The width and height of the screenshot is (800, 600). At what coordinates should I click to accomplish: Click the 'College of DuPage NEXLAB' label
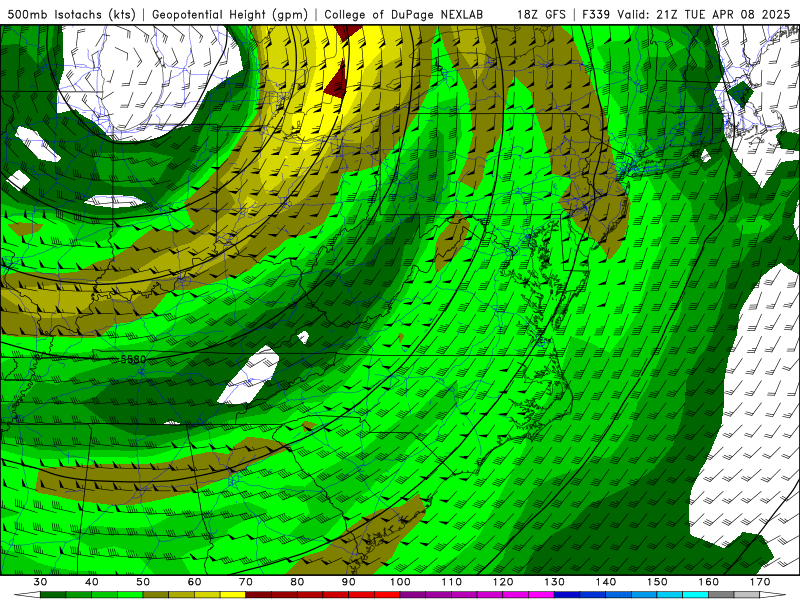point(404,15)
